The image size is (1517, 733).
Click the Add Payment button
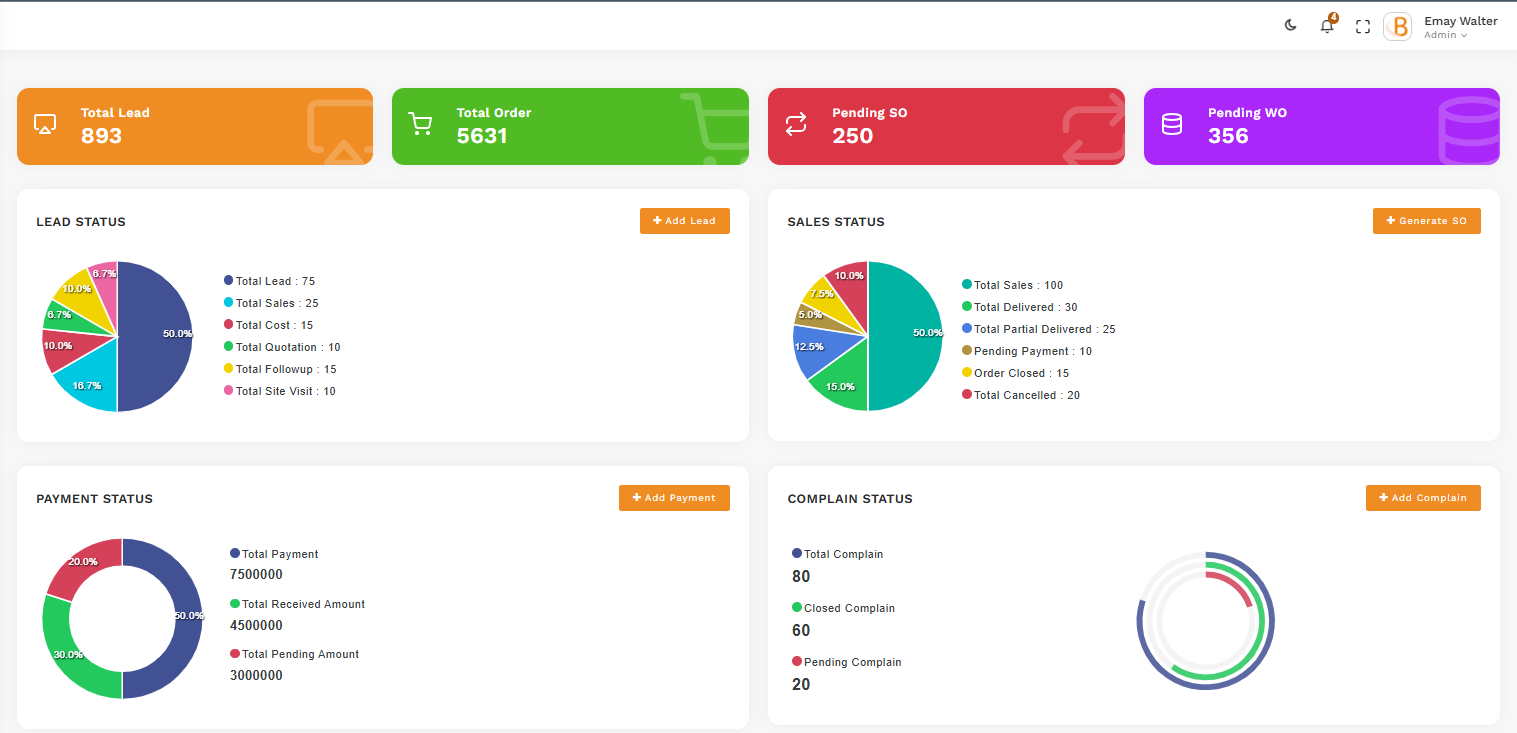(x=674, y=498)
